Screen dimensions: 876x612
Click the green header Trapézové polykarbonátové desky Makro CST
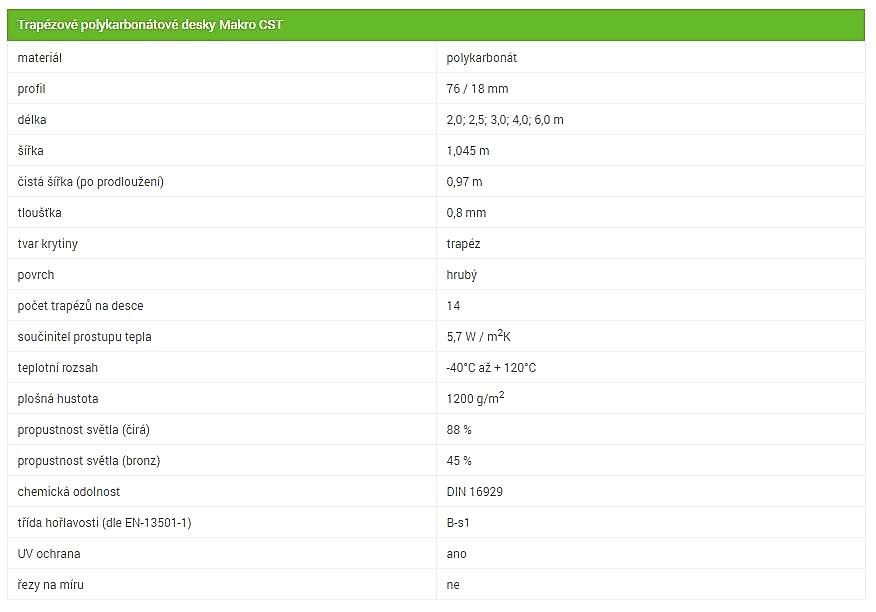pyautogui.click(x=436, y=25)
